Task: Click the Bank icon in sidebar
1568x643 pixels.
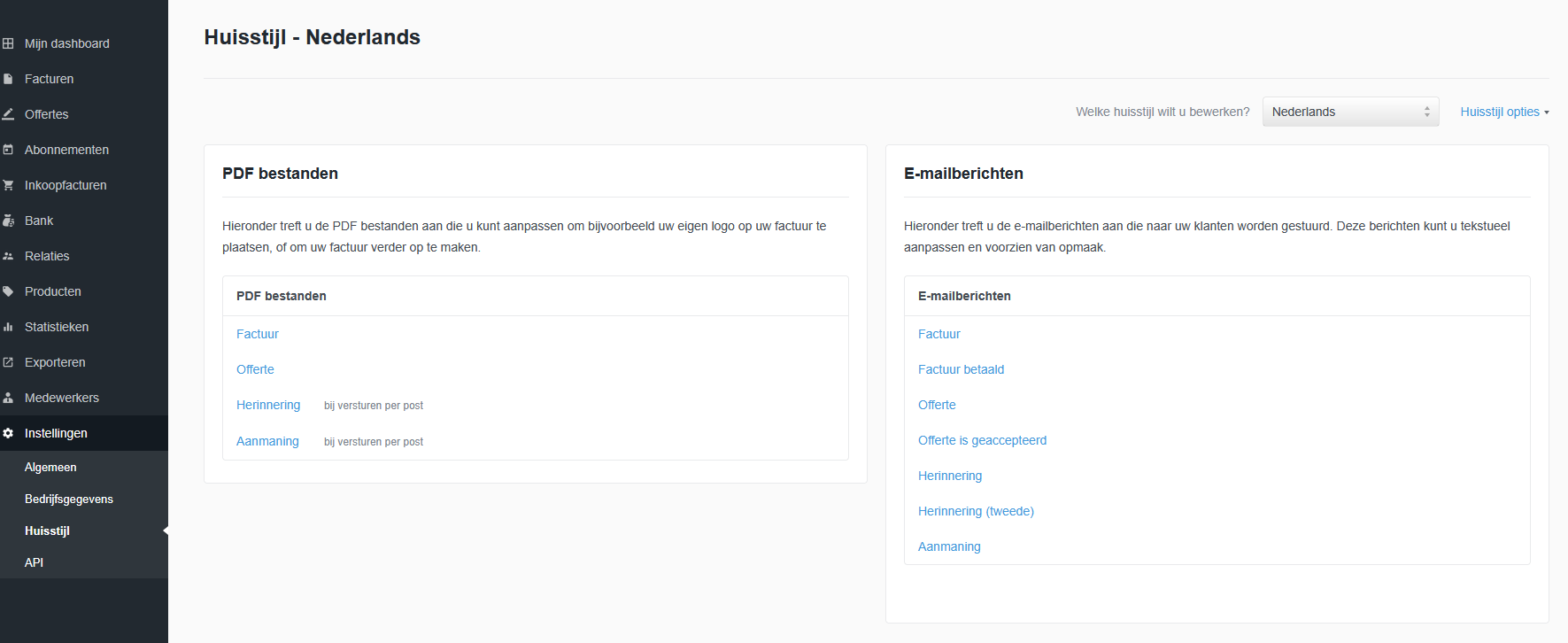Action: pos(8,221)
